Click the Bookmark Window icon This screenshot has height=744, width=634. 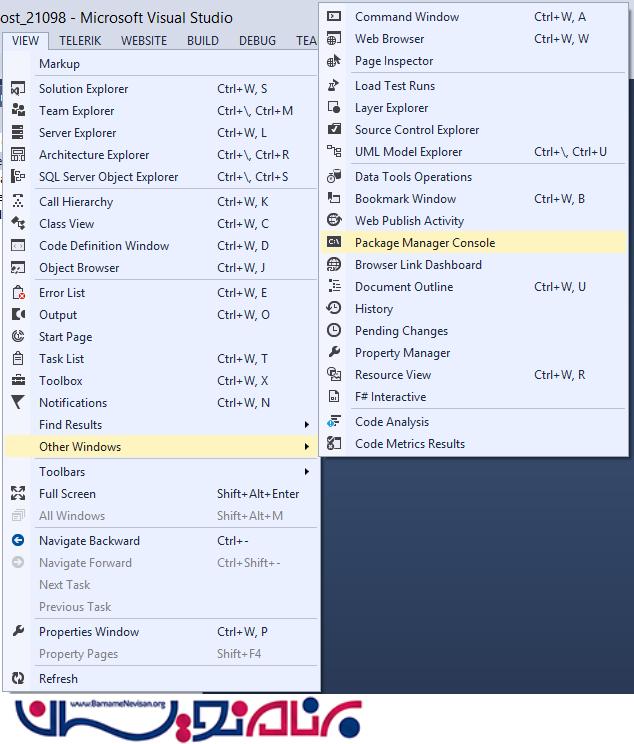click(x=334, y=199)
